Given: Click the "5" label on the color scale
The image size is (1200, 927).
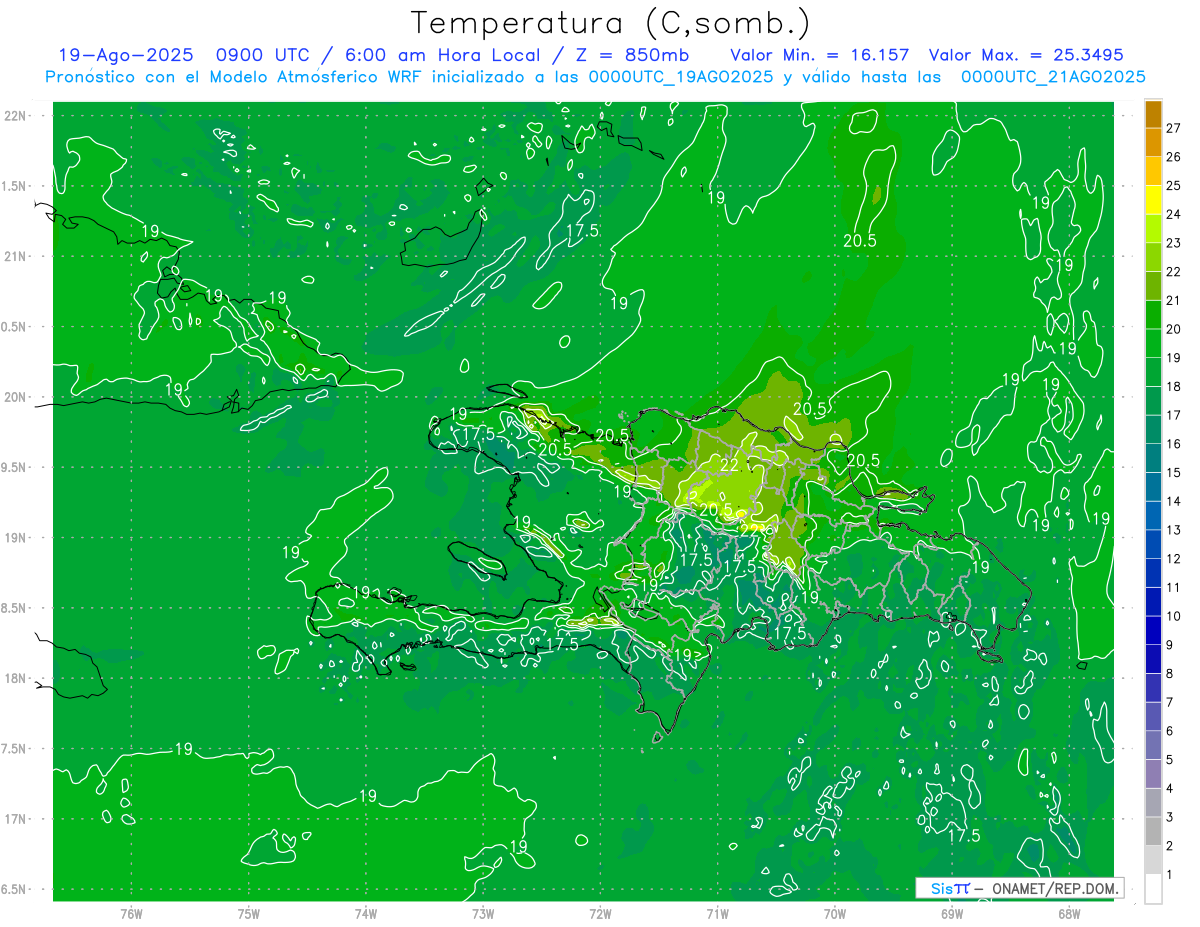Looking at the screenshot, I should 1169,760.
